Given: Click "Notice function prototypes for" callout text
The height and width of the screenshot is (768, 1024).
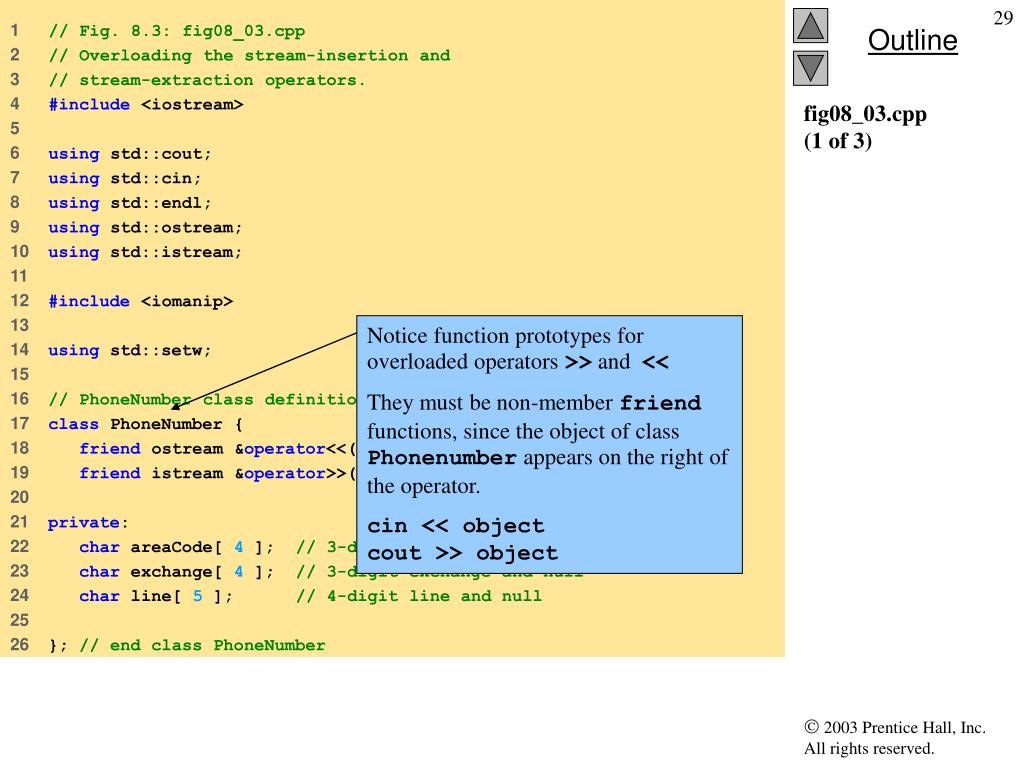Looking at the screenshot, I should (x=505, y=336).
